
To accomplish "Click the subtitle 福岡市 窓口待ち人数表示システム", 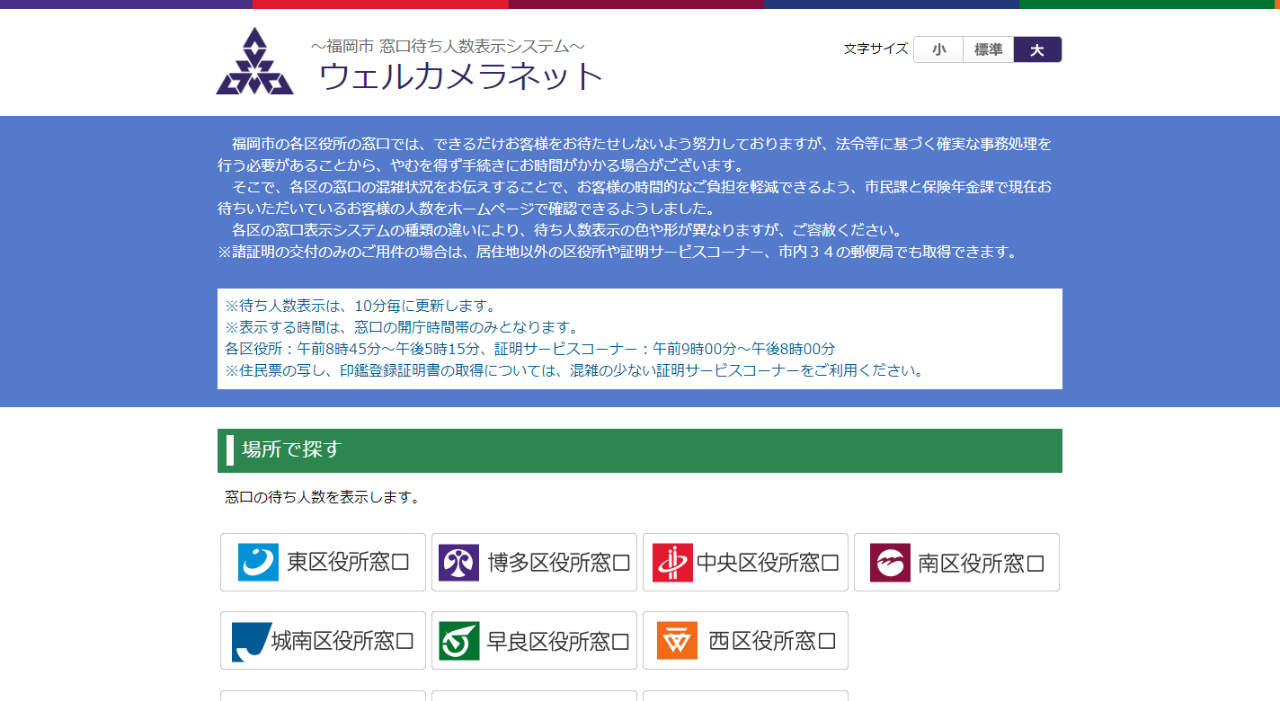I will click(x=448, y=46).
